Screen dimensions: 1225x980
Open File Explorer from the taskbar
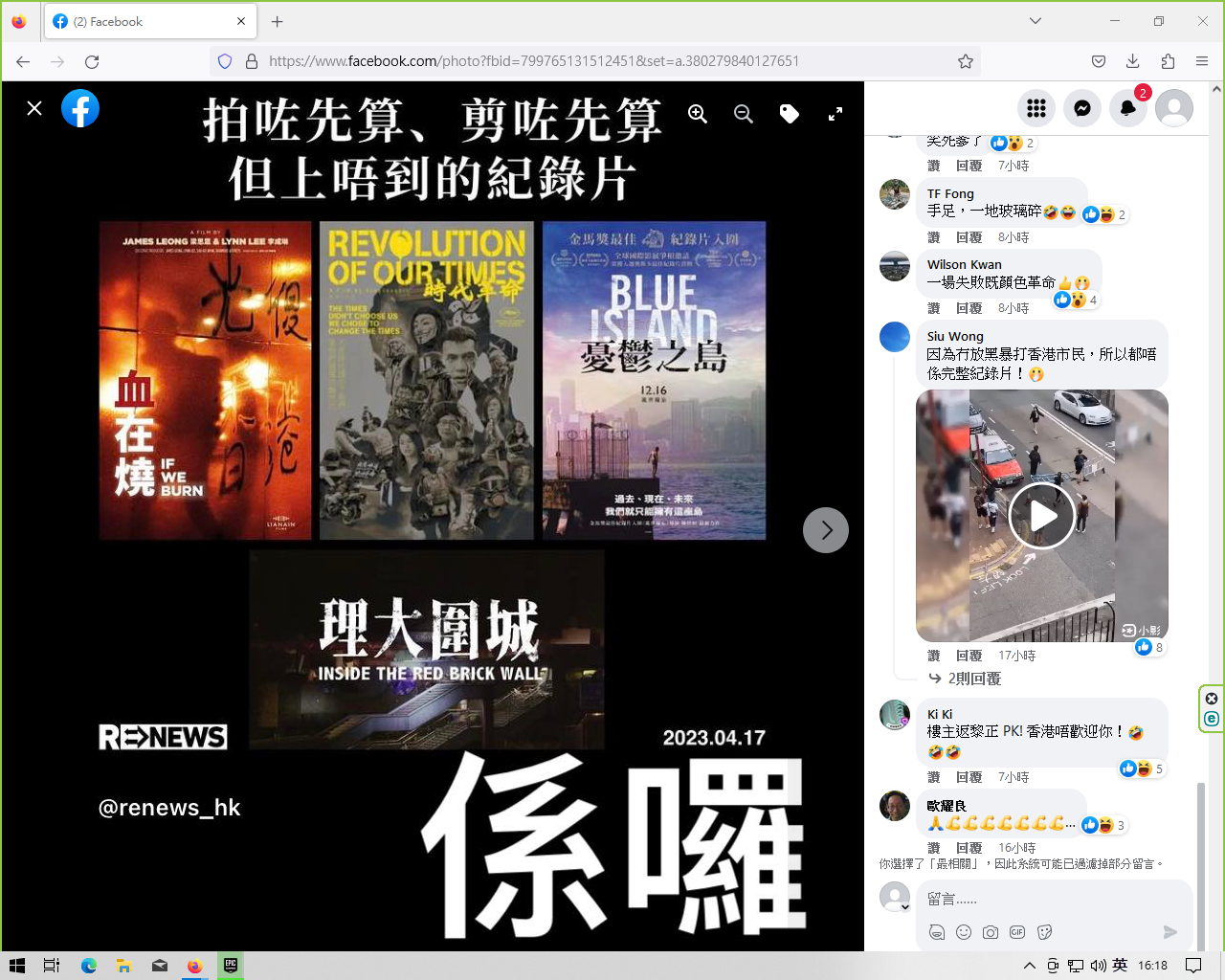coord(123,966)
